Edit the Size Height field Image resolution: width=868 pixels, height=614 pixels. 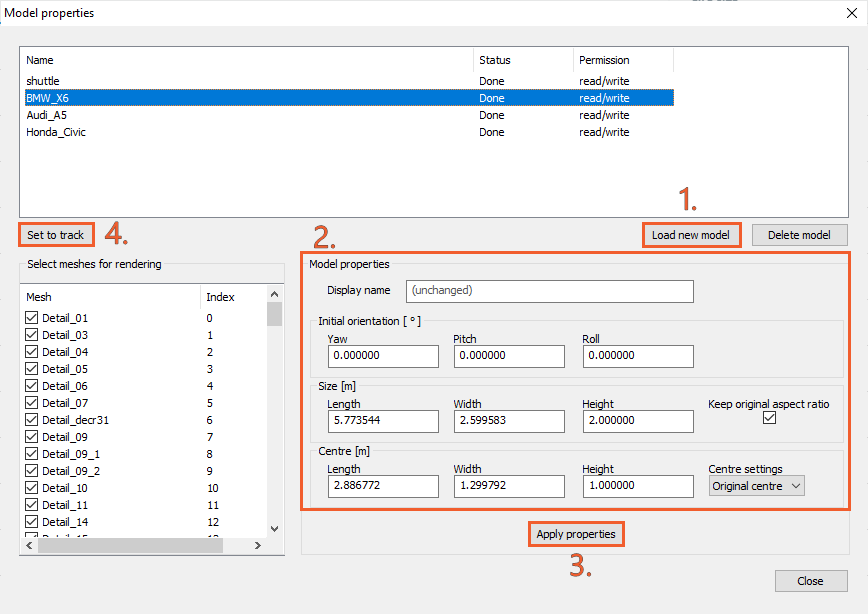click(x=638, y=421)
